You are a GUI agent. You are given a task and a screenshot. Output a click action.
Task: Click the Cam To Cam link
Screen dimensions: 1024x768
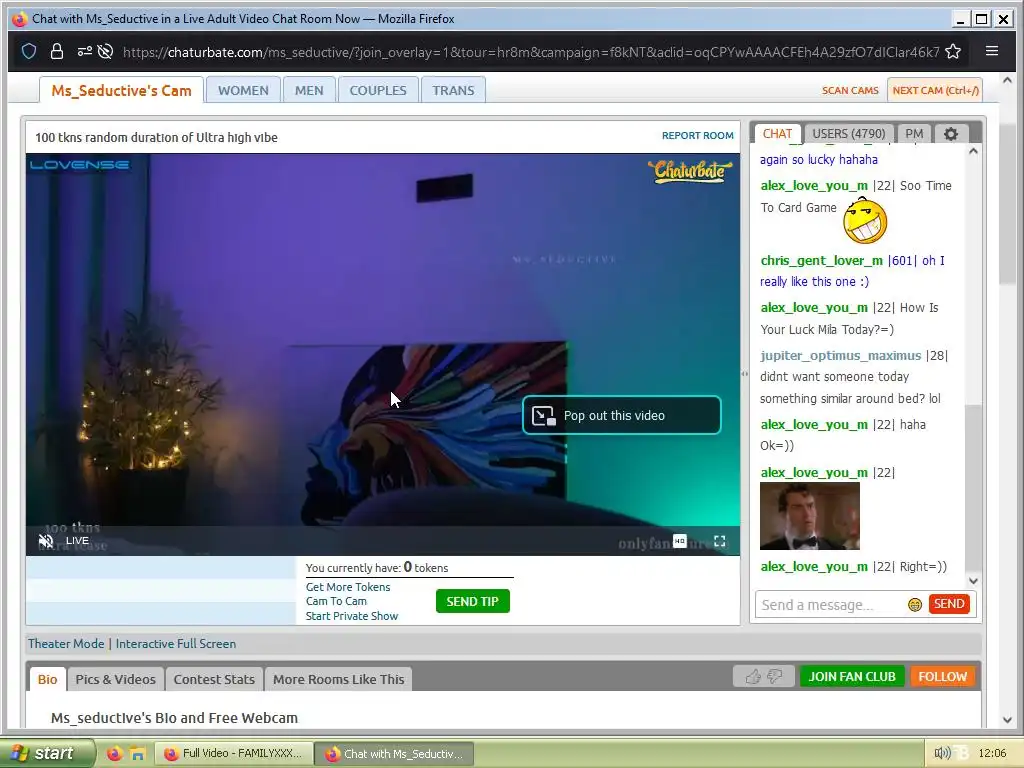tap(336, 601)
